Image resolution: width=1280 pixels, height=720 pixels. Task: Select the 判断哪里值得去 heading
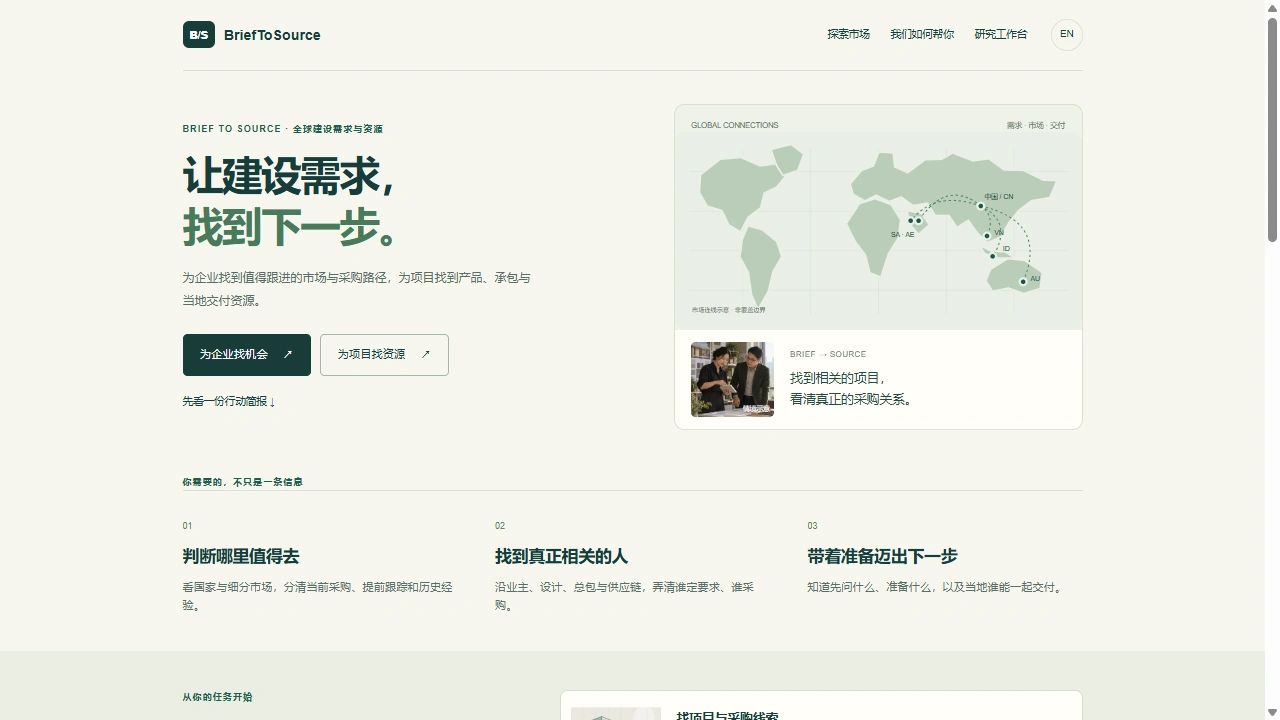tap(241, 556)
